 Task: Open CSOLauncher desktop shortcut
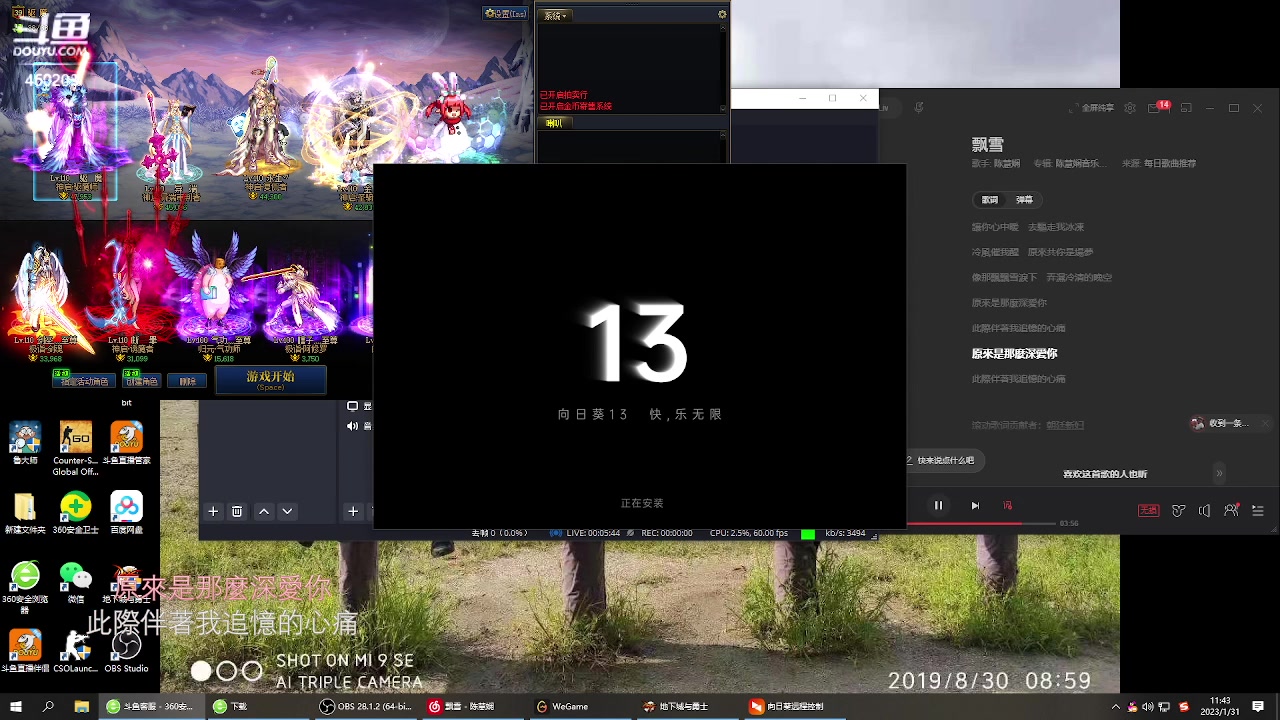76,651
